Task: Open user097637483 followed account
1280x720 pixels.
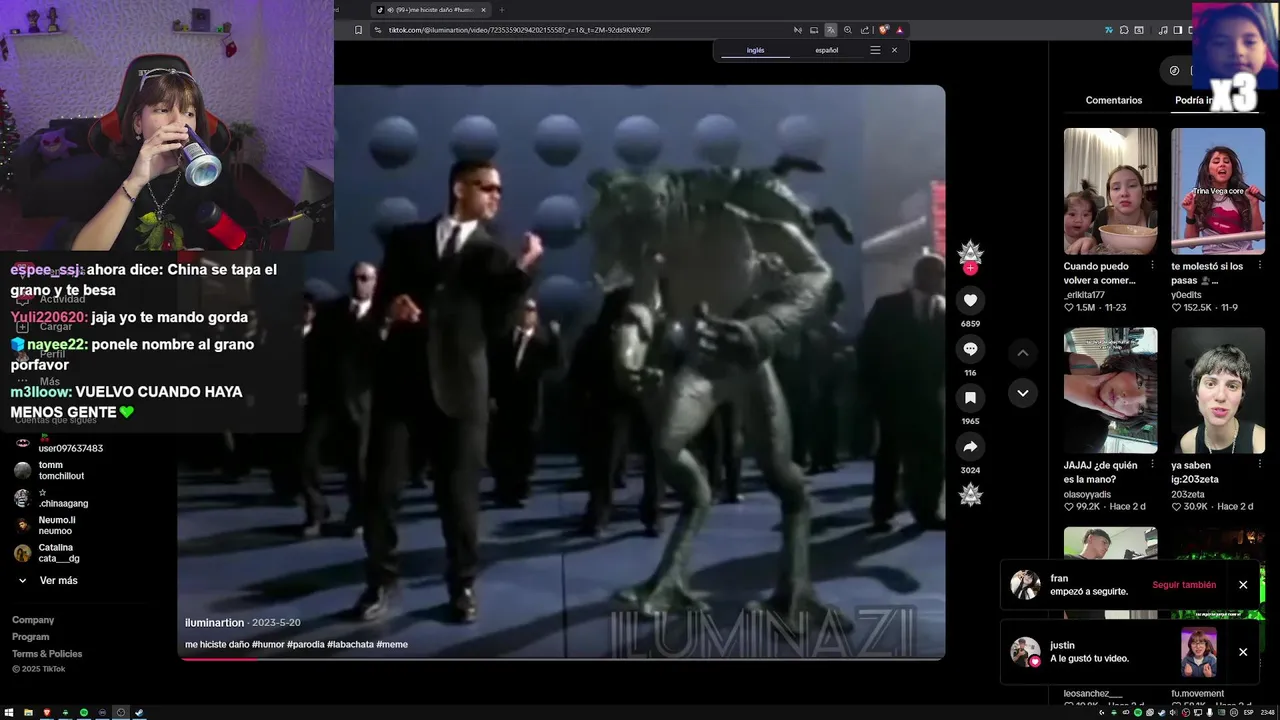Action: (x=60, y=443)
